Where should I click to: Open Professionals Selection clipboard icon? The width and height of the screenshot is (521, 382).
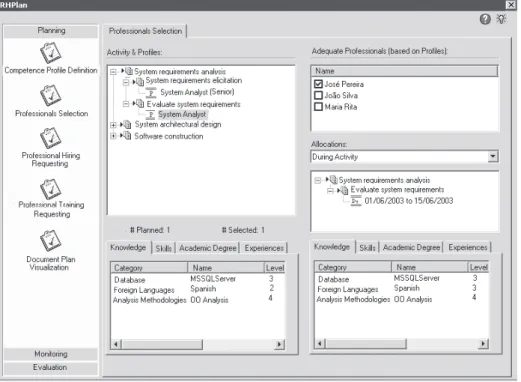point(50,95)
